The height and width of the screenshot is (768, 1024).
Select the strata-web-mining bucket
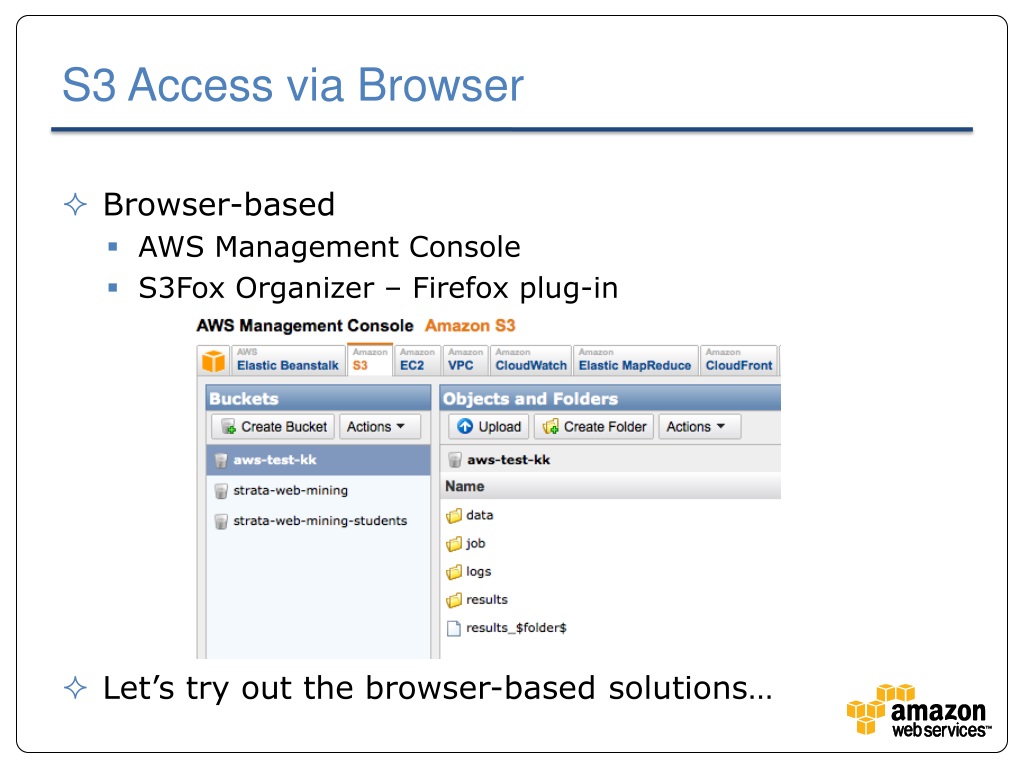click(x=319, y=490)
